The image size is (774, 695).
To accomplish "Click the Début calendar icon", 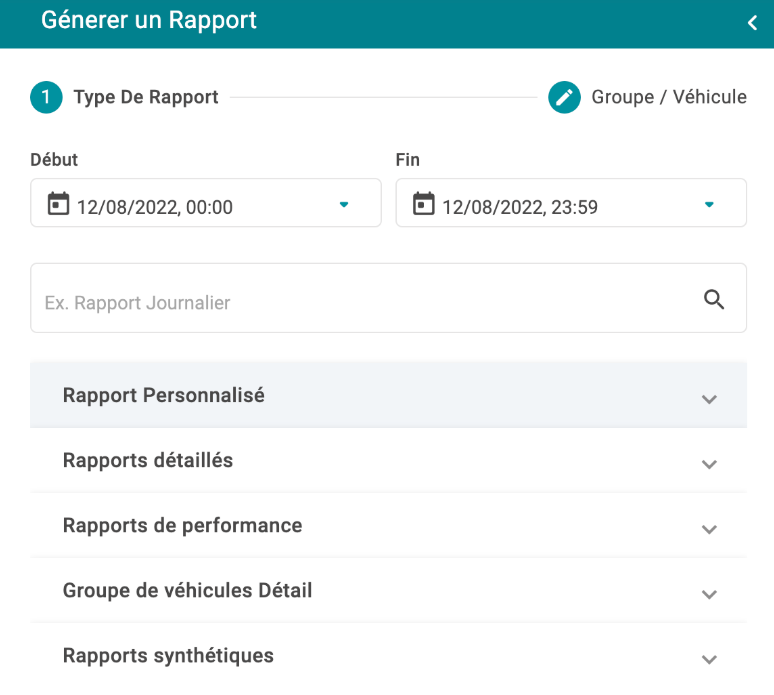I will [x=58, y=203].
